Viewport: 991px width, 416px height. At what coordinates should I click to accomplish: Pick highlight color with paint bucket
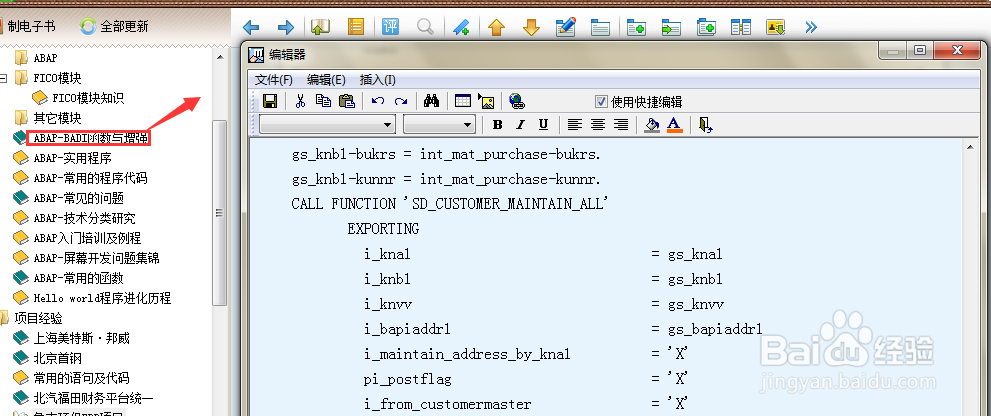tap(652, 125)
